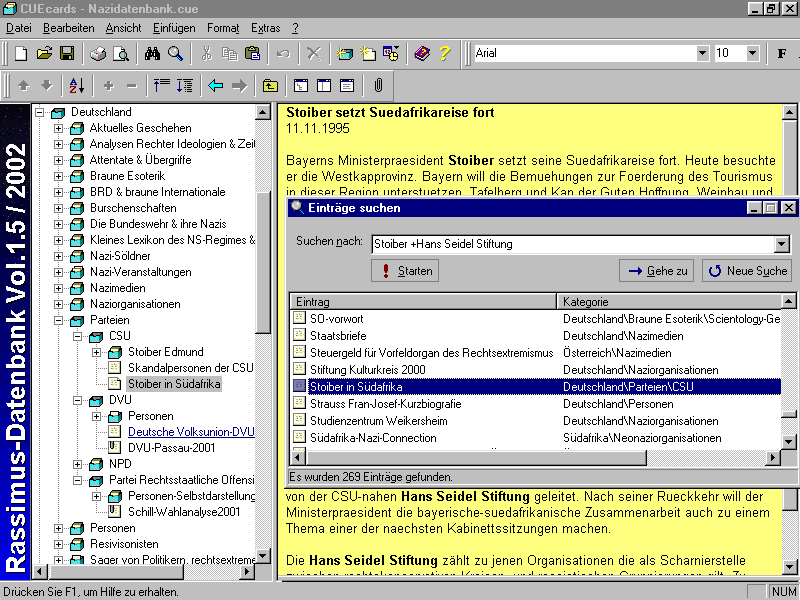Screen dimensions: 800x600
Task: Click the cyan back arrow icon
Action: point(216,86)
